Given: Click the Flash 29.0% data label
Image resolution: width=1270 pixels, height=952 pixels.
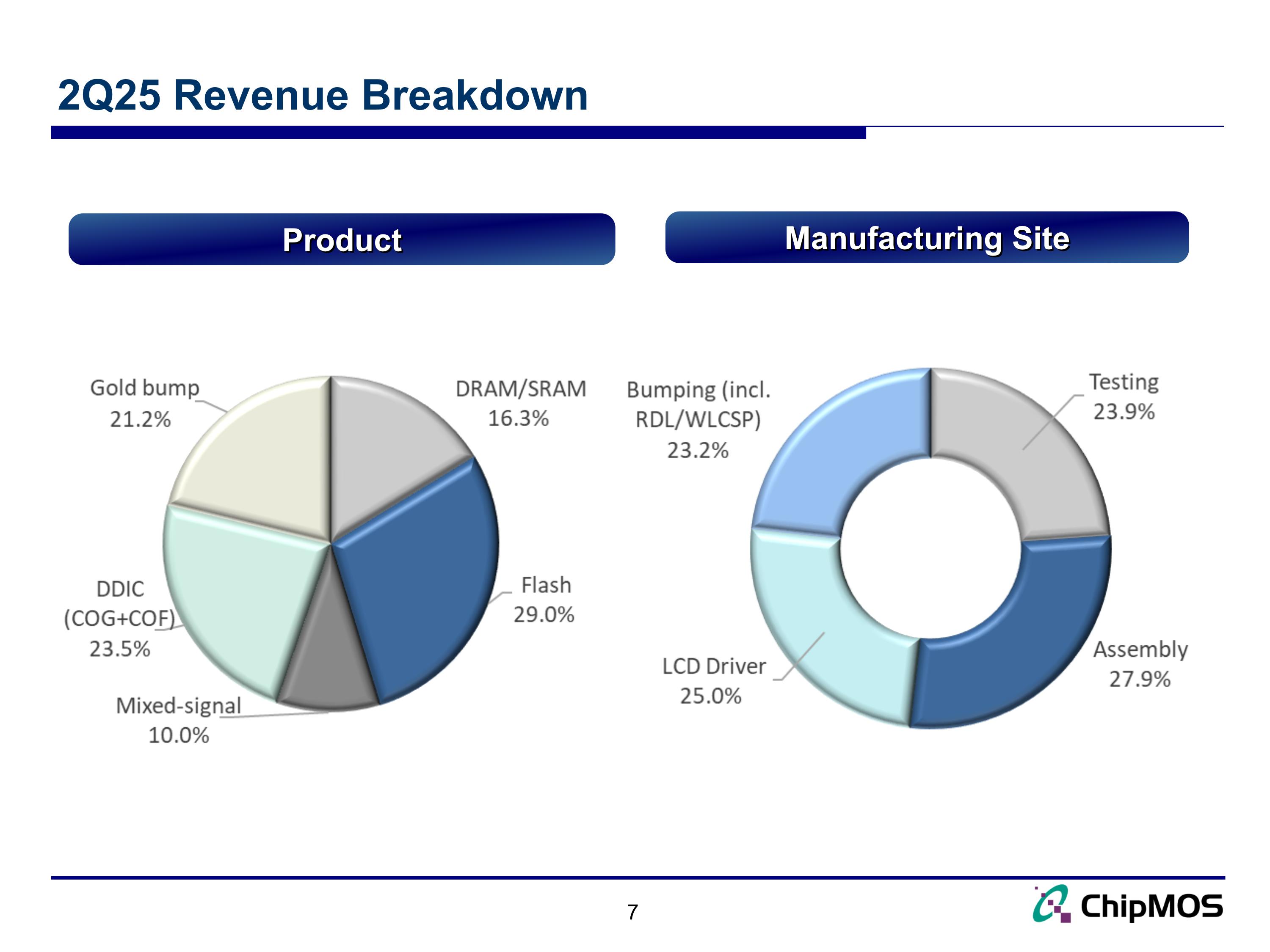Looking at the screenshot, I should click(544, 600).
